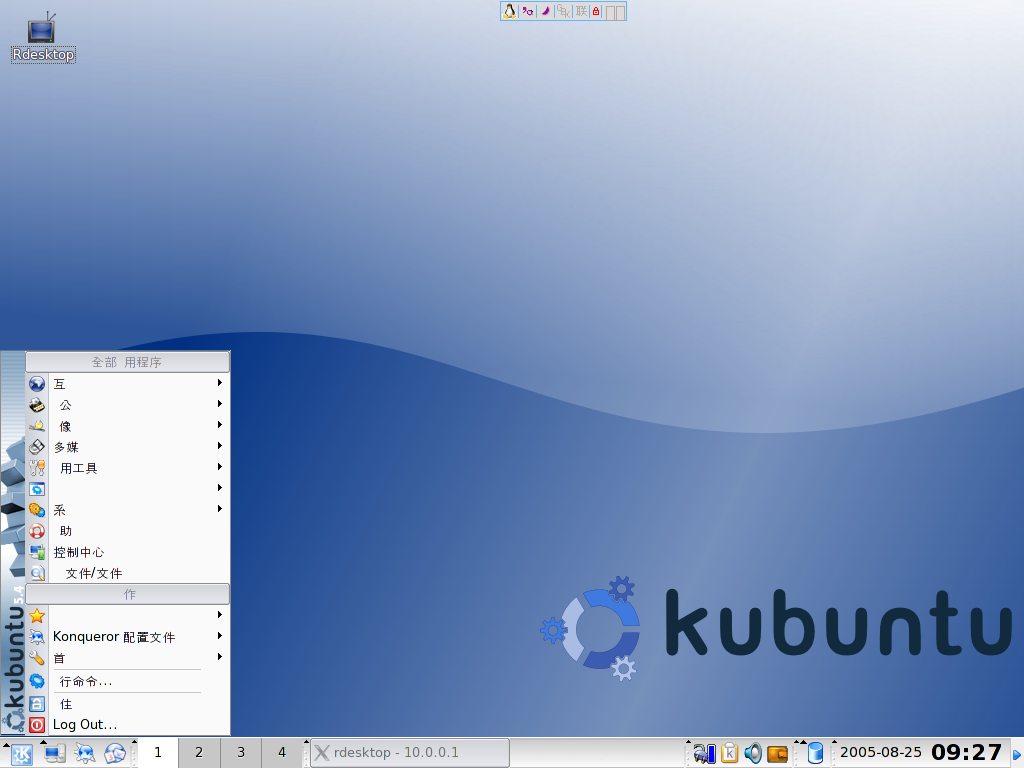Toggle the purple half-moon width icon
This screenshot has width=1024, height=768.
(545, 11)
